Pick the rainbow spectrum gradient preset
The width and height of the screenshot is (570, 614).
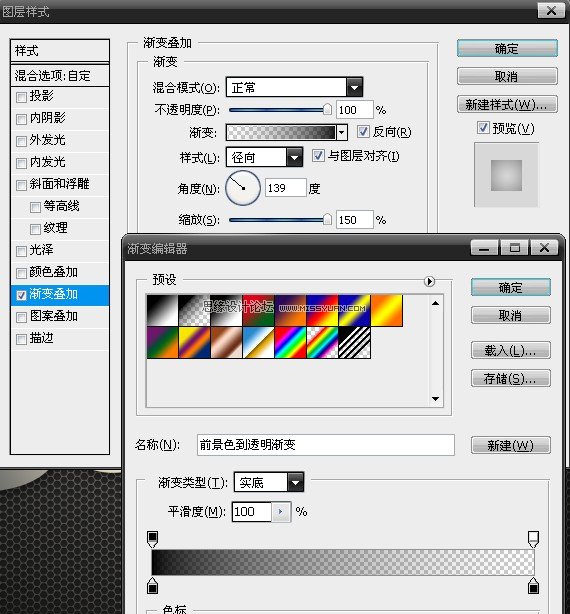click(x=290, y=343)
